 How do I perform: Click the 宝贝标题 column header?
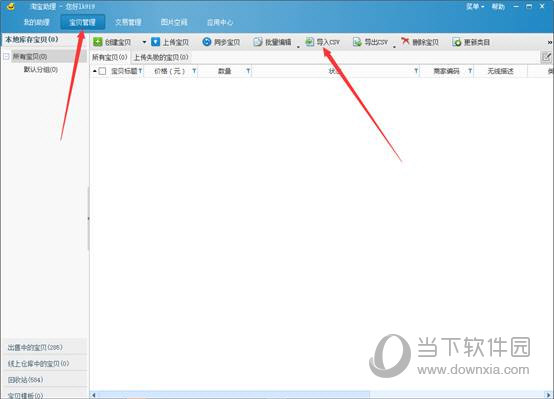pyautogui.click(x=124, y=71)
